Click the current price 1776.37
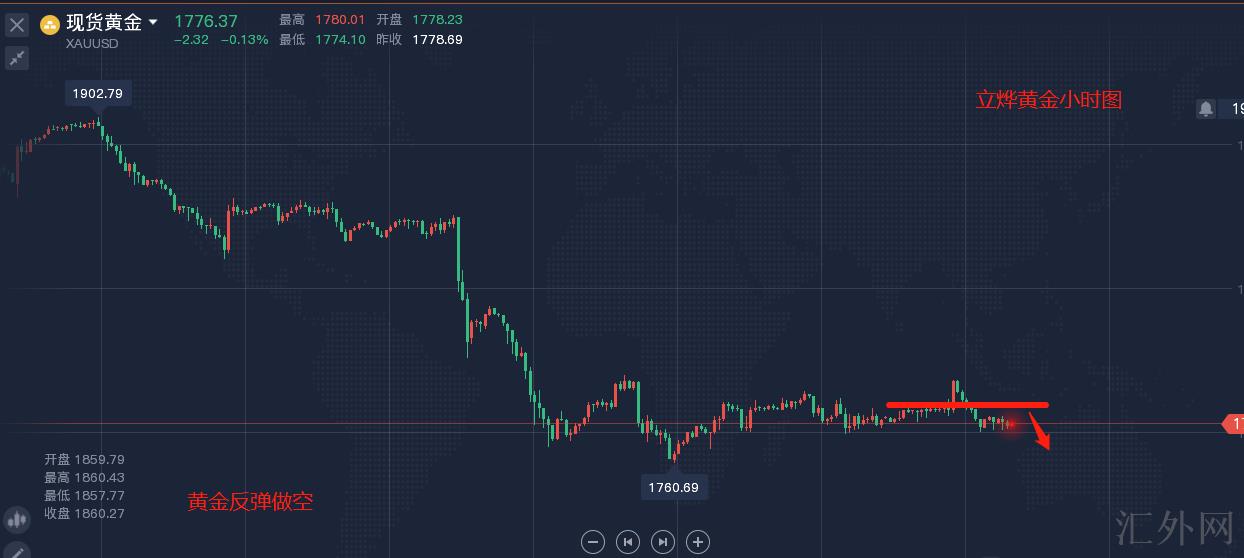 tap(206, 21)
